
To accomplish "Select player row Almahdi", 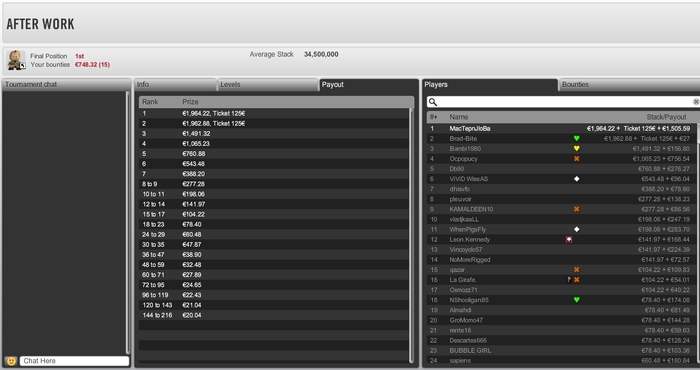I will tap(561, 310).
